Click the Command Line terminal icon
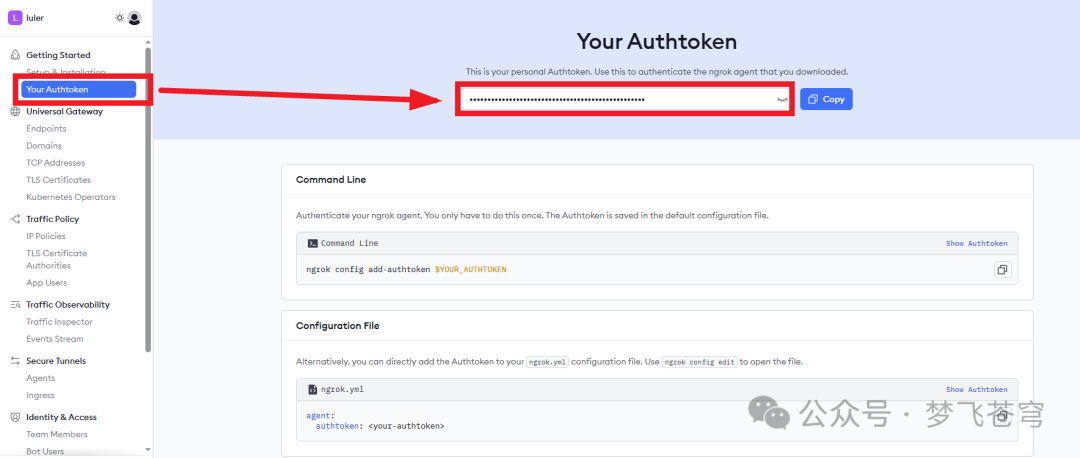1080x458 pixels. tap(313, 243)
